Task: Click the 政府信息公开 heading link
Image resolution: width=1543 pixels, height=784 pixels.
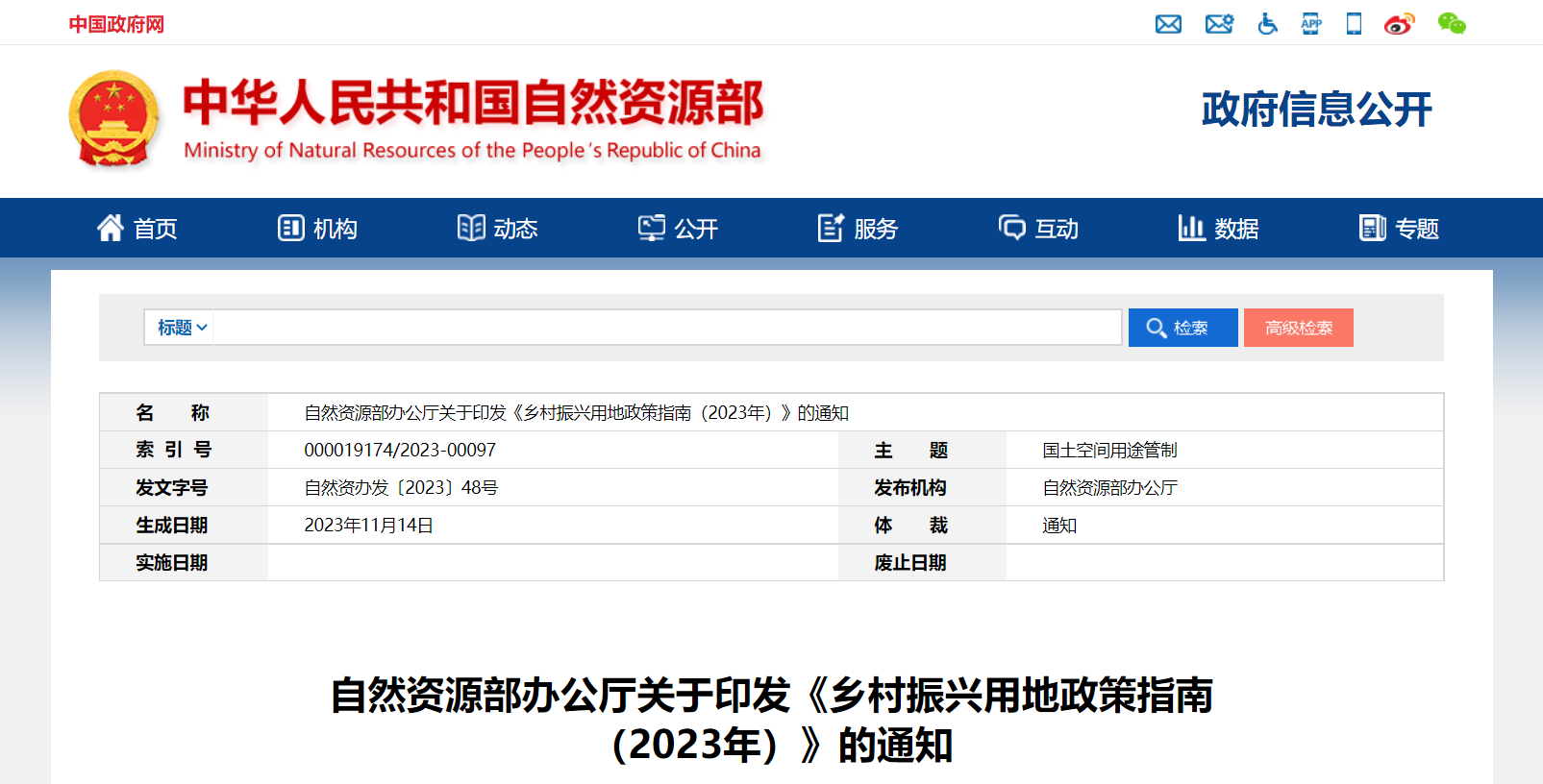Action: click(1316, 110)
